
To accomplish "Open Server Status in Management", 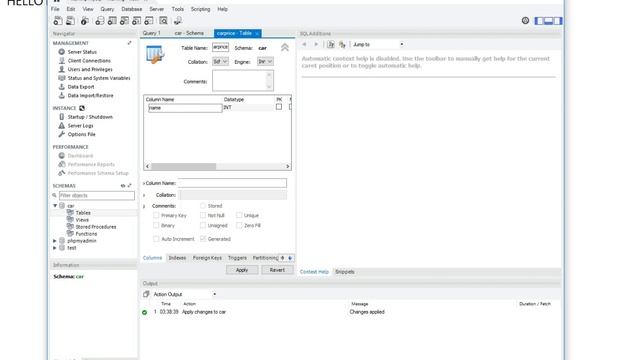I will [82, 52].
